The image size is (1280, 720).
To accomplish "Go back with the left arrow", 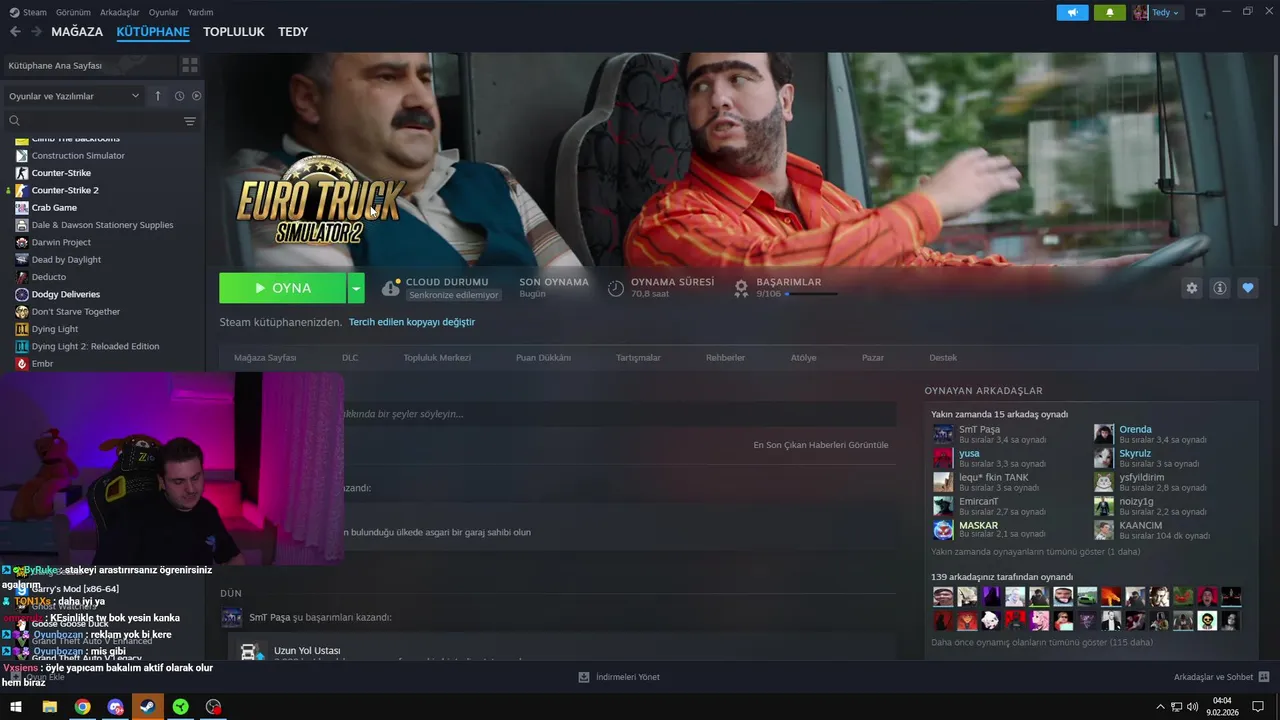I will [x=15, y=32].
